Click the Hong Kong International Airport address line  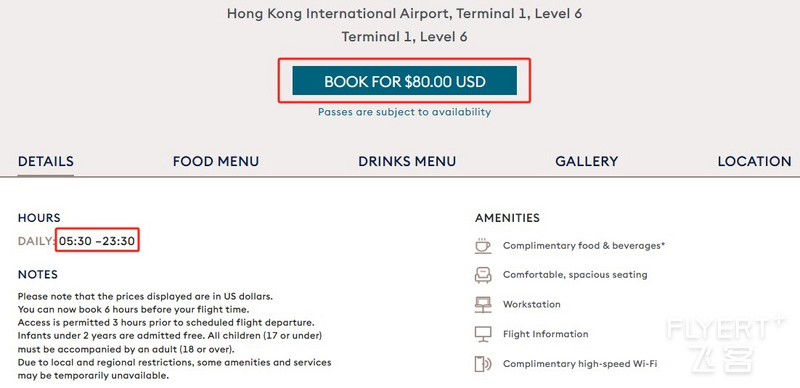405,13
